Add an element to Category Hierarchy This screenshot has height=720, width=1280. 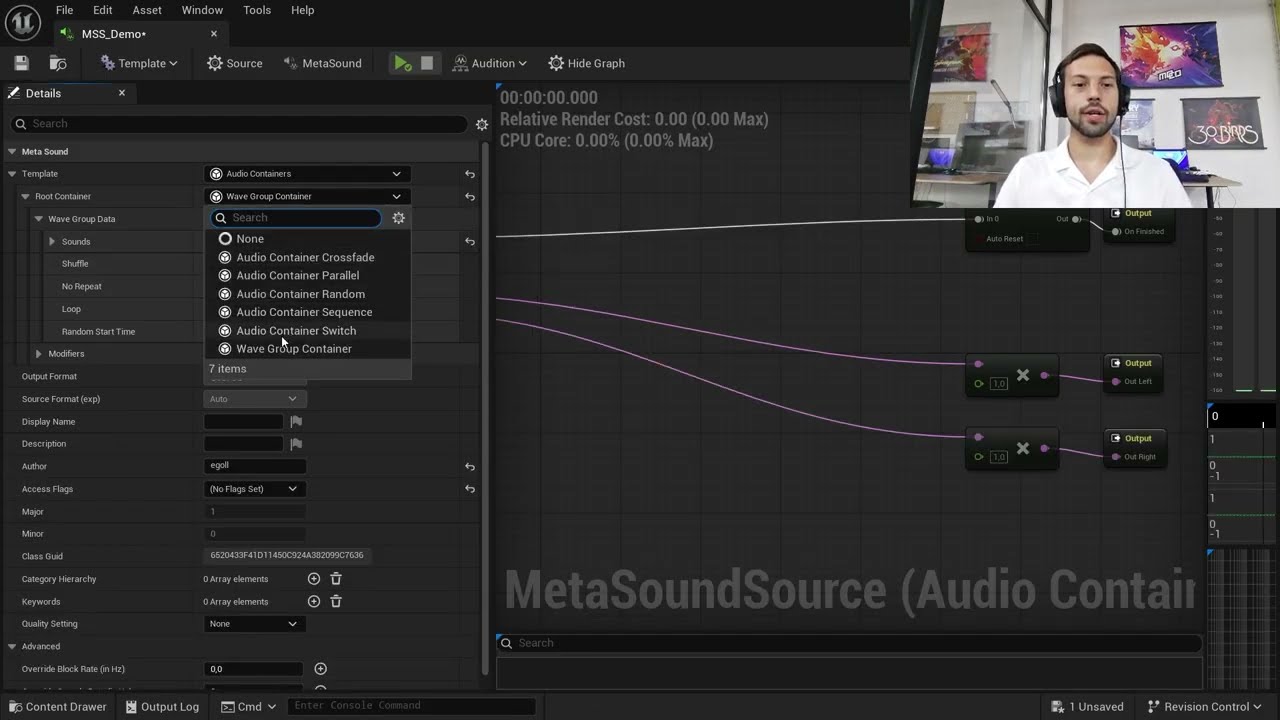[x=314, y=579]
